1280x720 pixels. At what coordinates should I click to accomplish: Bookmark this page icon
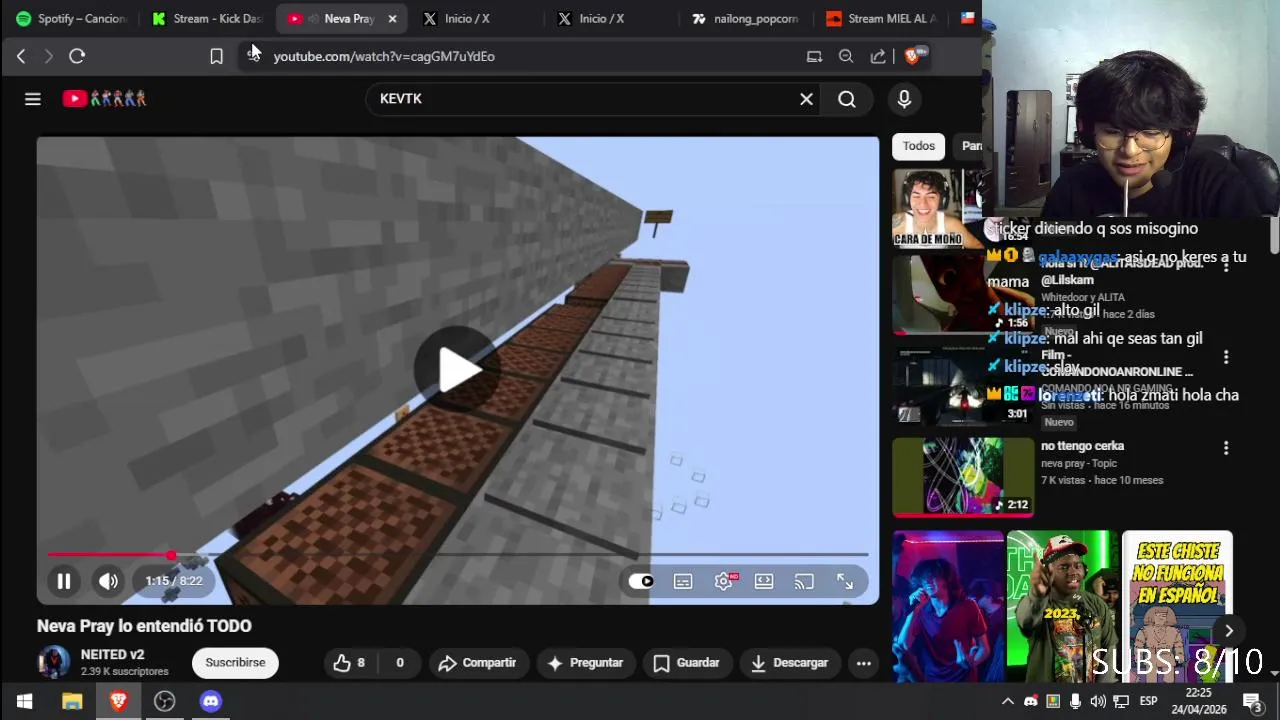[216, 56]
